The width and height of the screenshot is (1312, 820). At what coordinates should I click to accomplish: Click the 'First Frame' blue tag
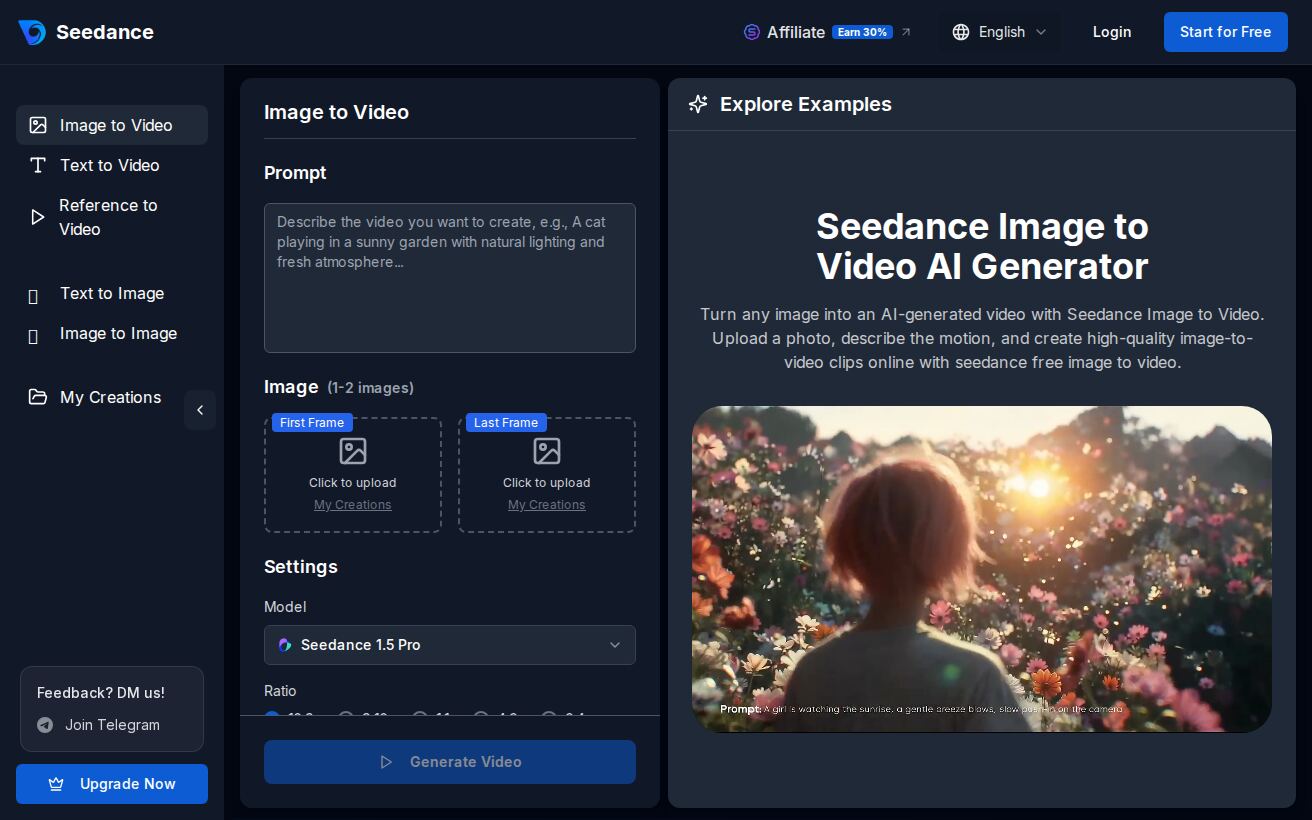(x=312, y=423)
